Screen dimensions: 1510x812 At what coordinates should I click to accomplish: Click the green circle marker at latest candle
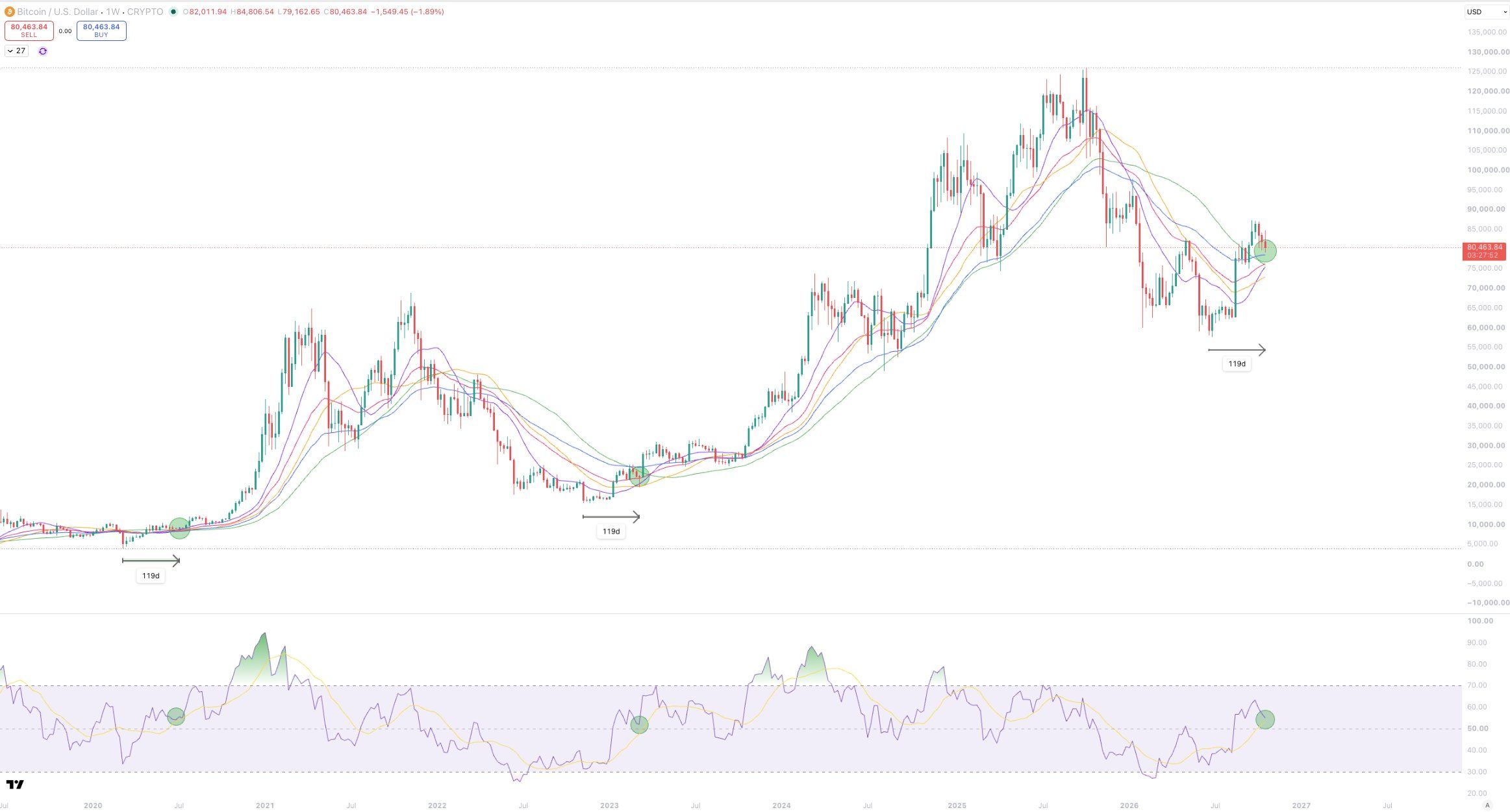pos(1265,251)
